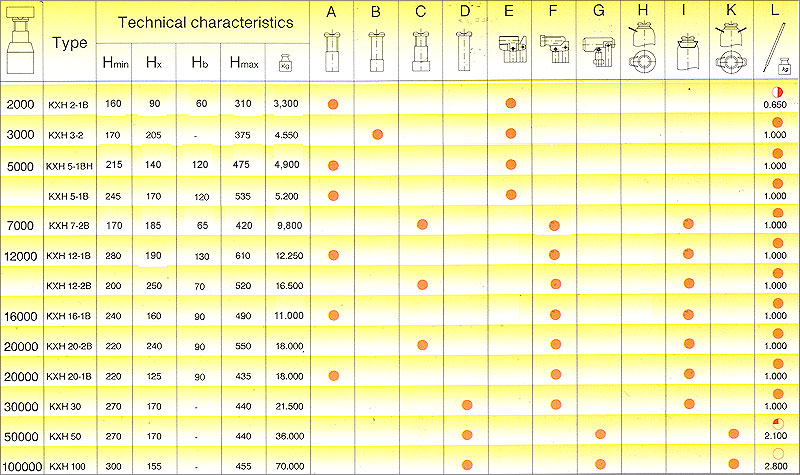The height and width of the screenshot is (475, 800).
Task: Click the type name "KXH 12-2B"
Action: click(x=69, y=286)
